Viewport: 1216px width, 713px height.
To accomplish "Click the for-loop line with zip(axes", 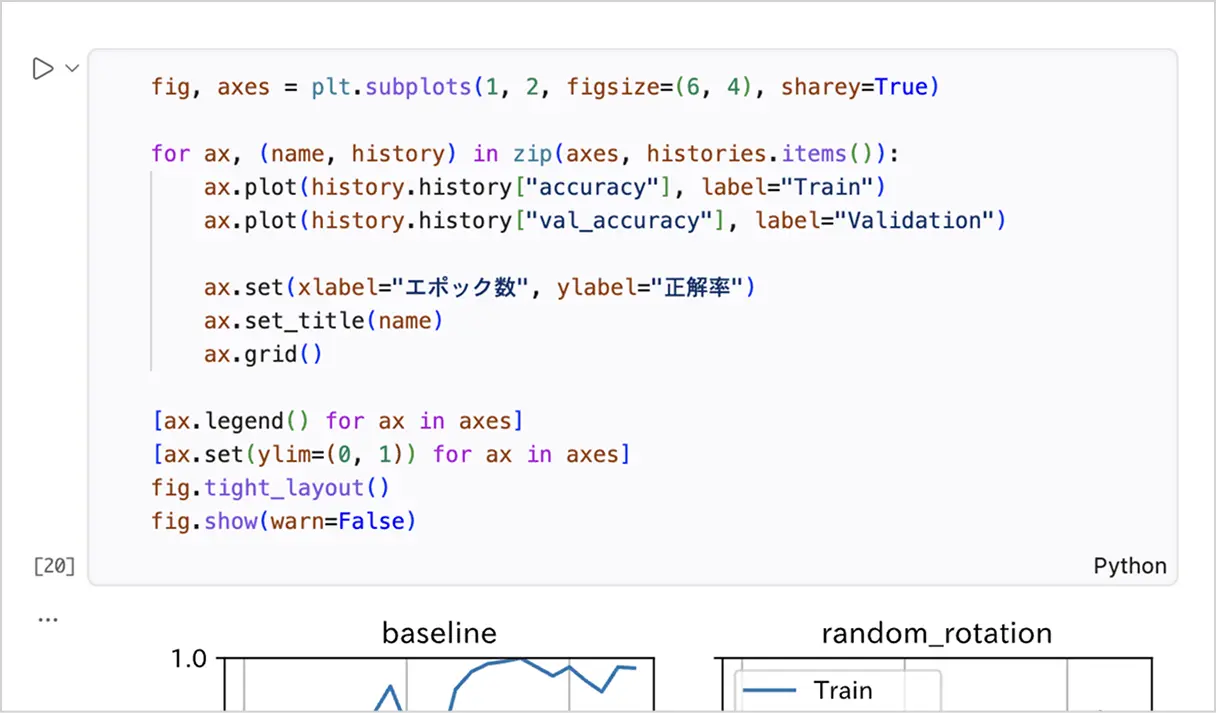I will [x=526, y=154].
